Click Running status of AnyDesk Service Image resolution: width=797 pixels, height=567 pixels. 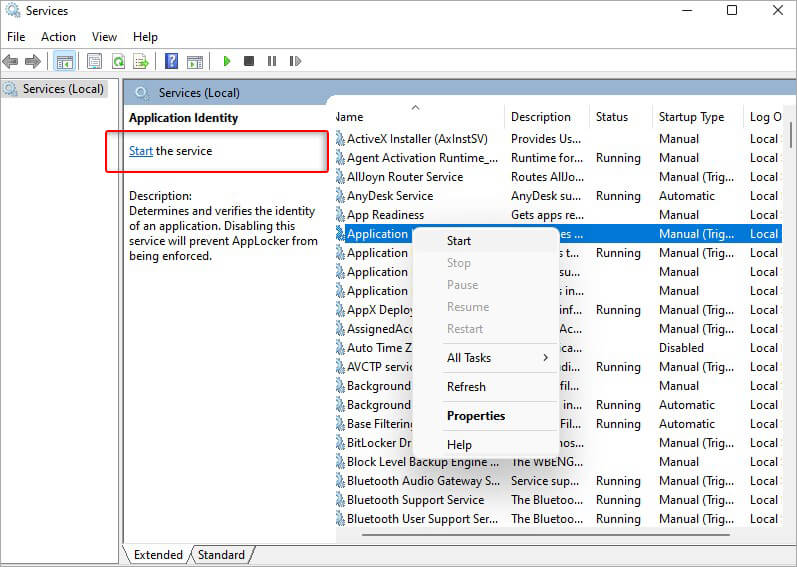(x=618, y=196)
